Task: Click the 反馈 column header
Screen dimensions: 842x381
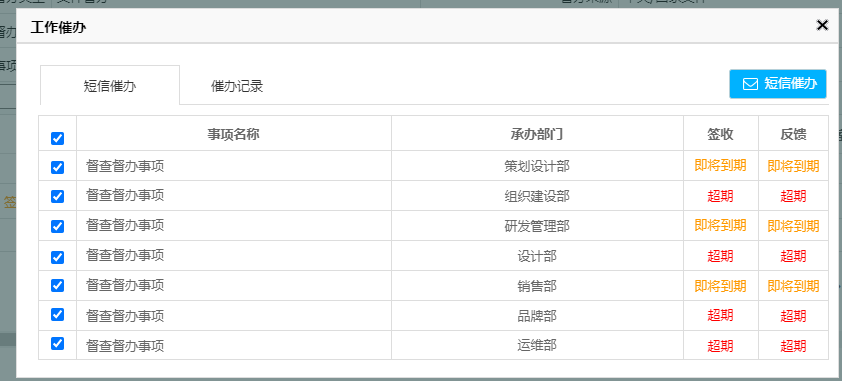Action: click(794, 134)
